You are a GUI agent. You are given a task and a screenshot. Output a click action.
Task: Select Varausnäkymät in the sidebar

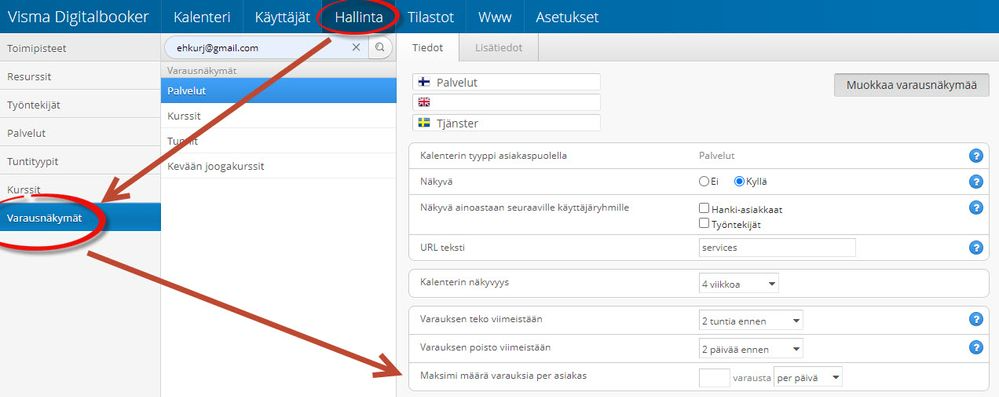pos(80,218)
